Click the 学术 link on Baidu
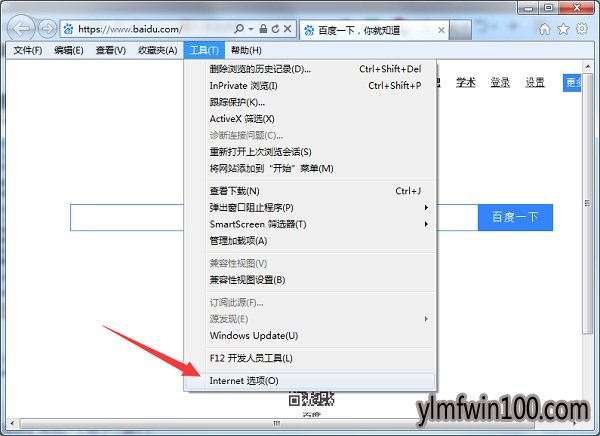Screen dimensions: 600x436 click(x=466, y=82)
